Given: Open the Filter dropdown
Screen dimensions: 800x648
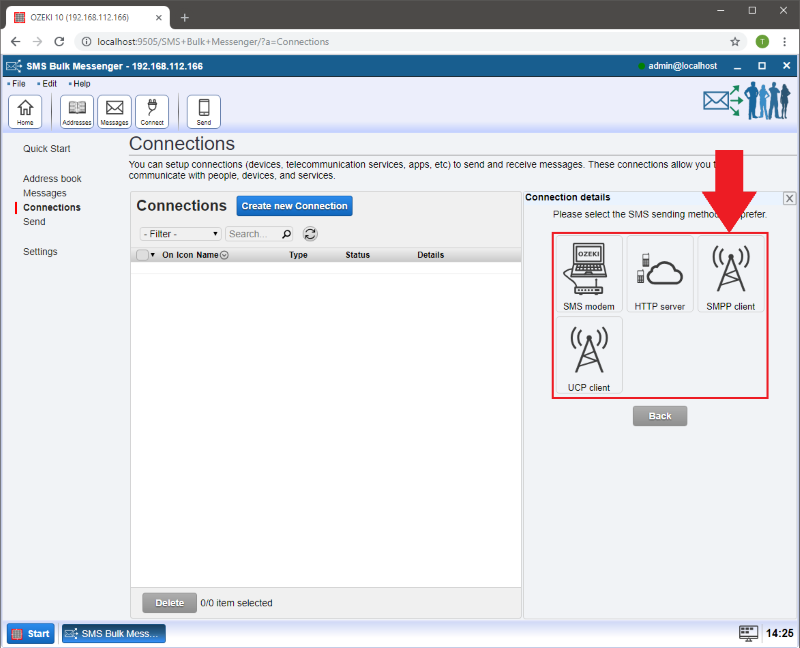Looking at the screenshot, I should [181, 234].
